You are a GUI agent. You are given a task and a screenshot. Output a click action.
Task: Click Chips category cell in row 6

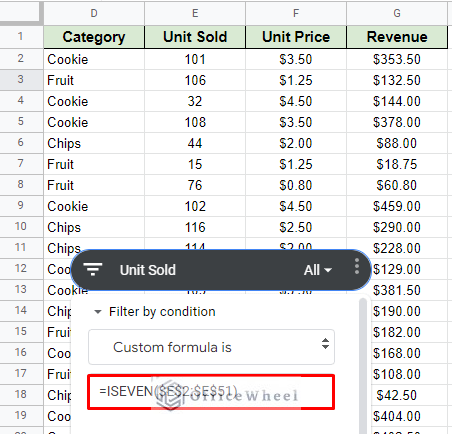(x=94, y=143)
